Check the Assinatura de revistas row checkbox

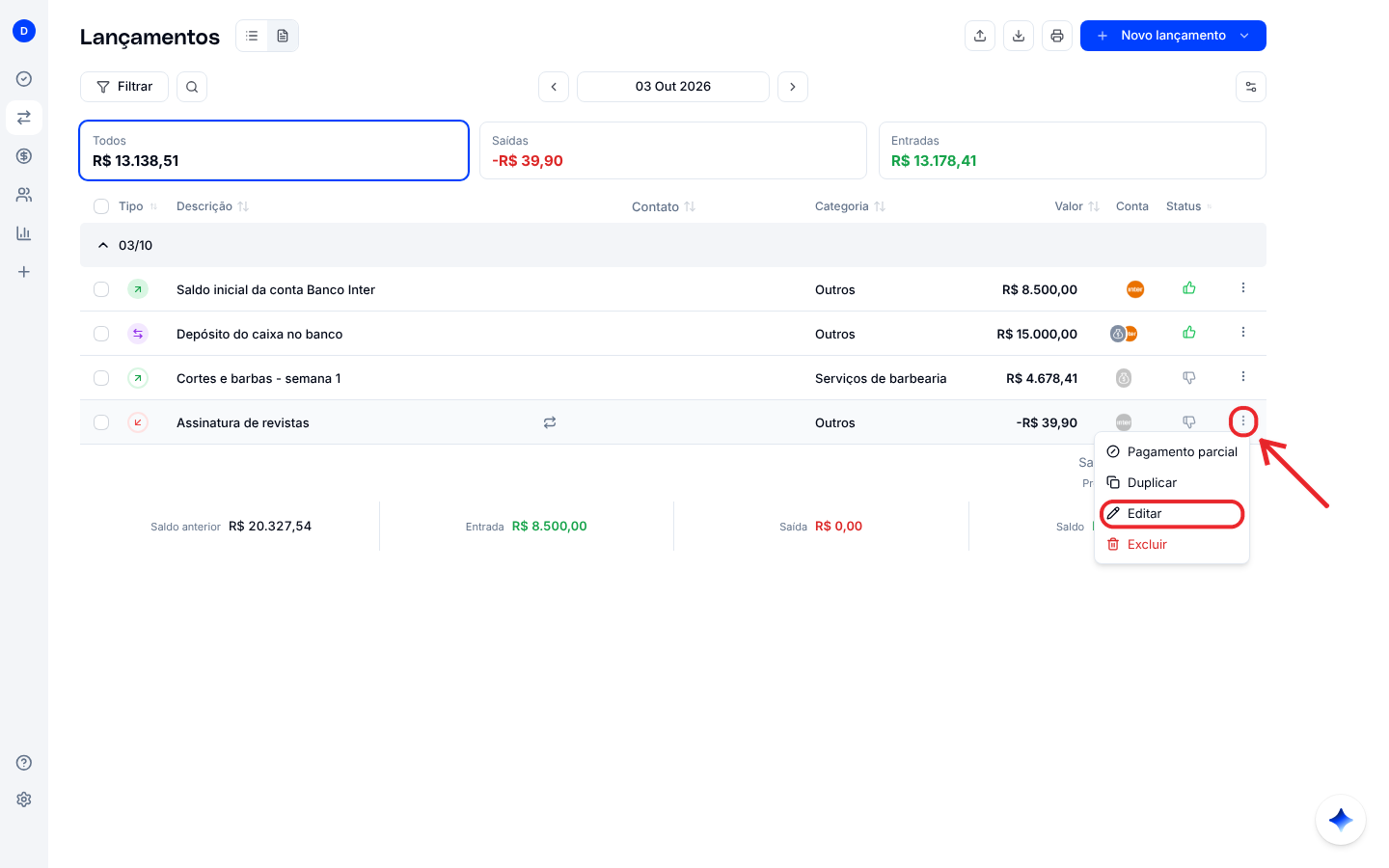coord(101,422)
